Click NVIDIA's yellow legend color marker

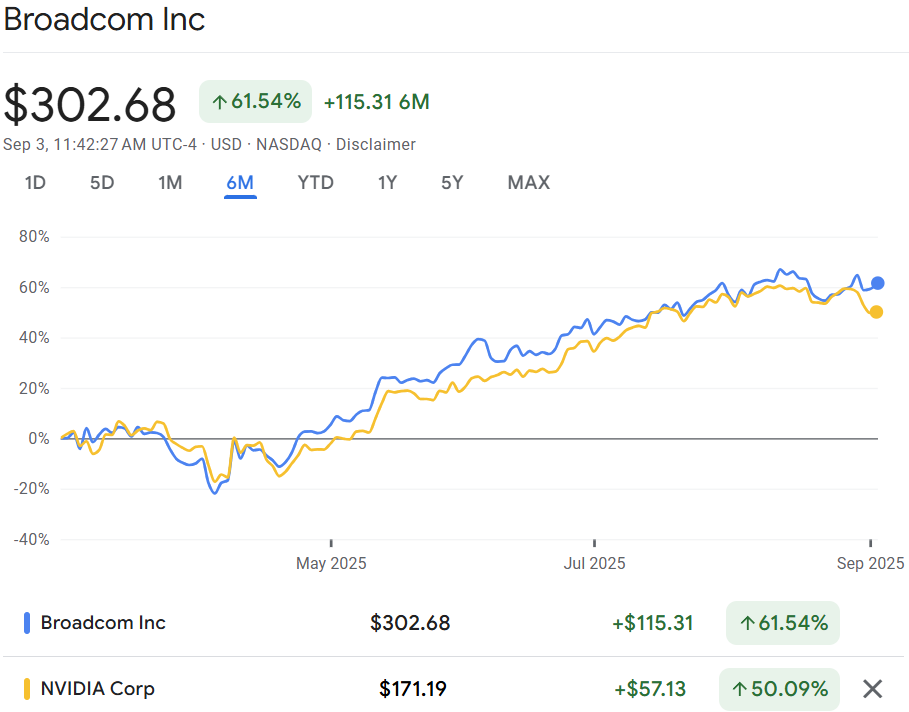pyautogui.click(x=26, y=688)
